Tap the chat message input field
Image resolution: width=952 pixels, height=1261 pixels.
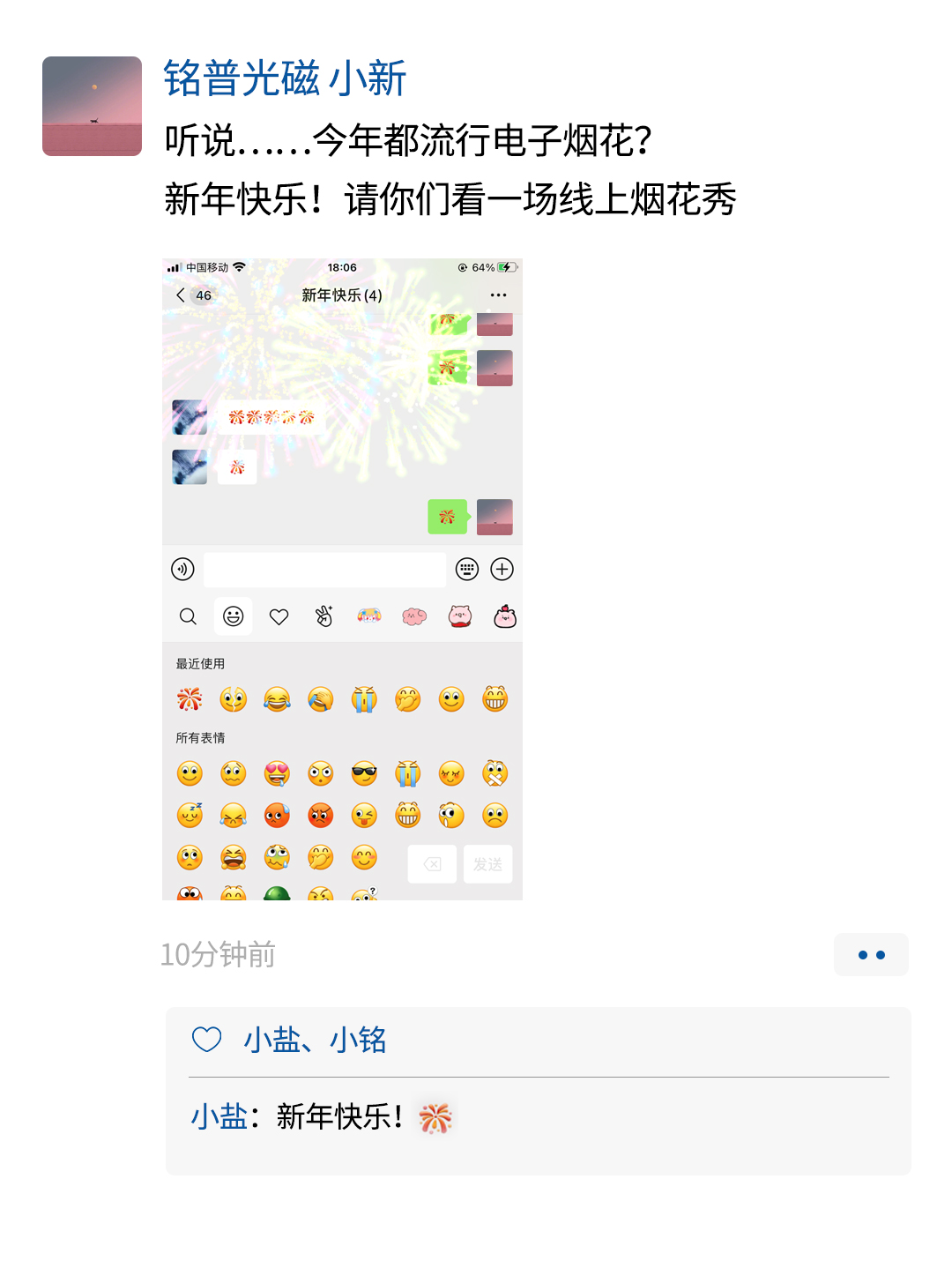coord(324,569)
